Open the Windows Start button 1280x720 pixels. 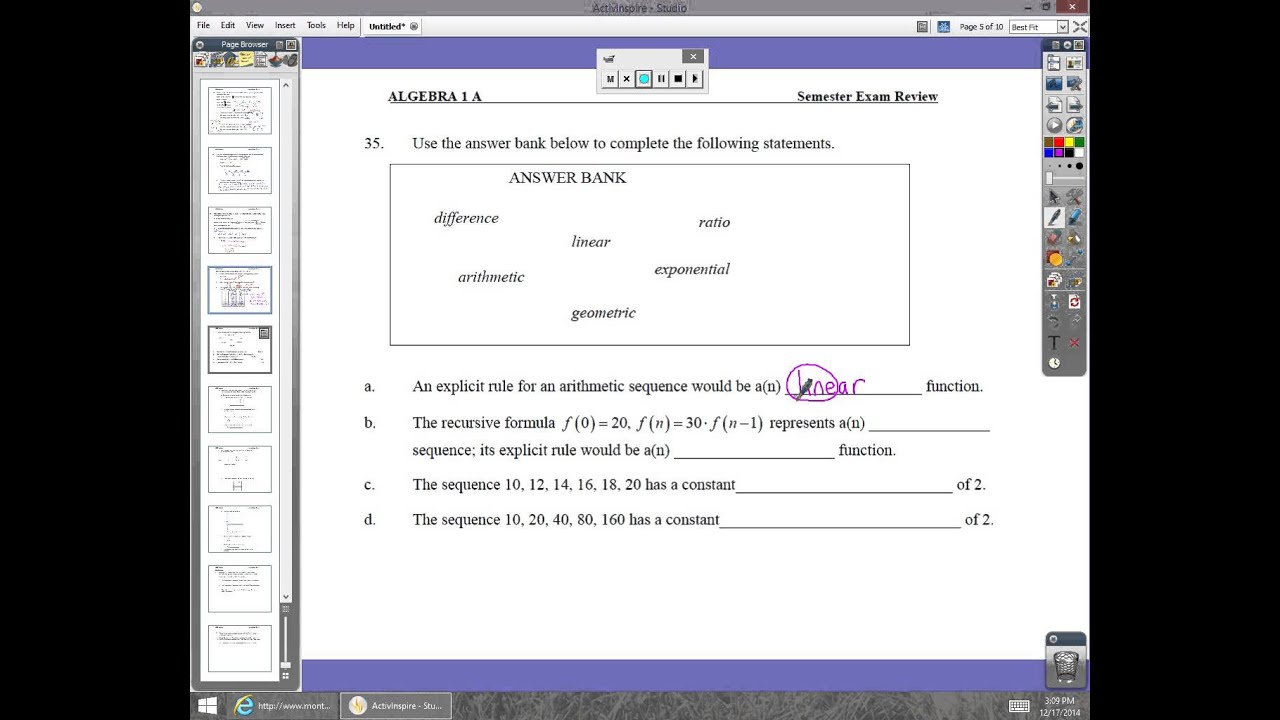pyautogui.click(x=207, y=705)
